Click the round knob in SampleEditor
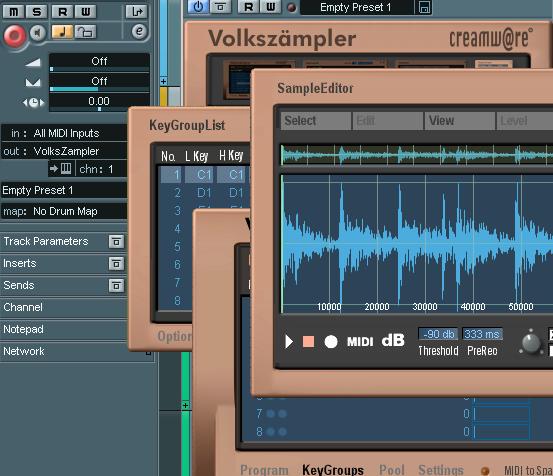 pyautogui.click(x=531, y=342)
